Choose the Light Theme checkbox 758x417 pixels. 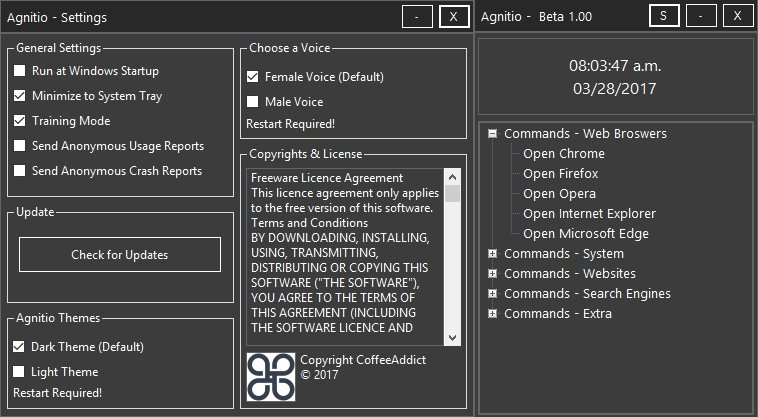pos(18,372)
